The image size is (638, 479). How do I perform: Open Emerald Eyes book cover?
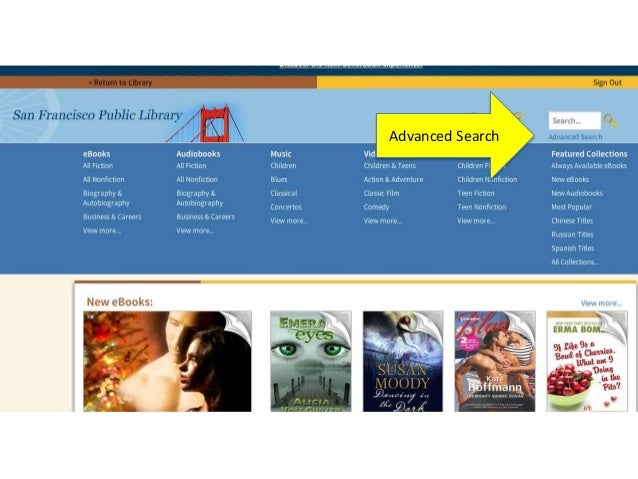(311, 361)
